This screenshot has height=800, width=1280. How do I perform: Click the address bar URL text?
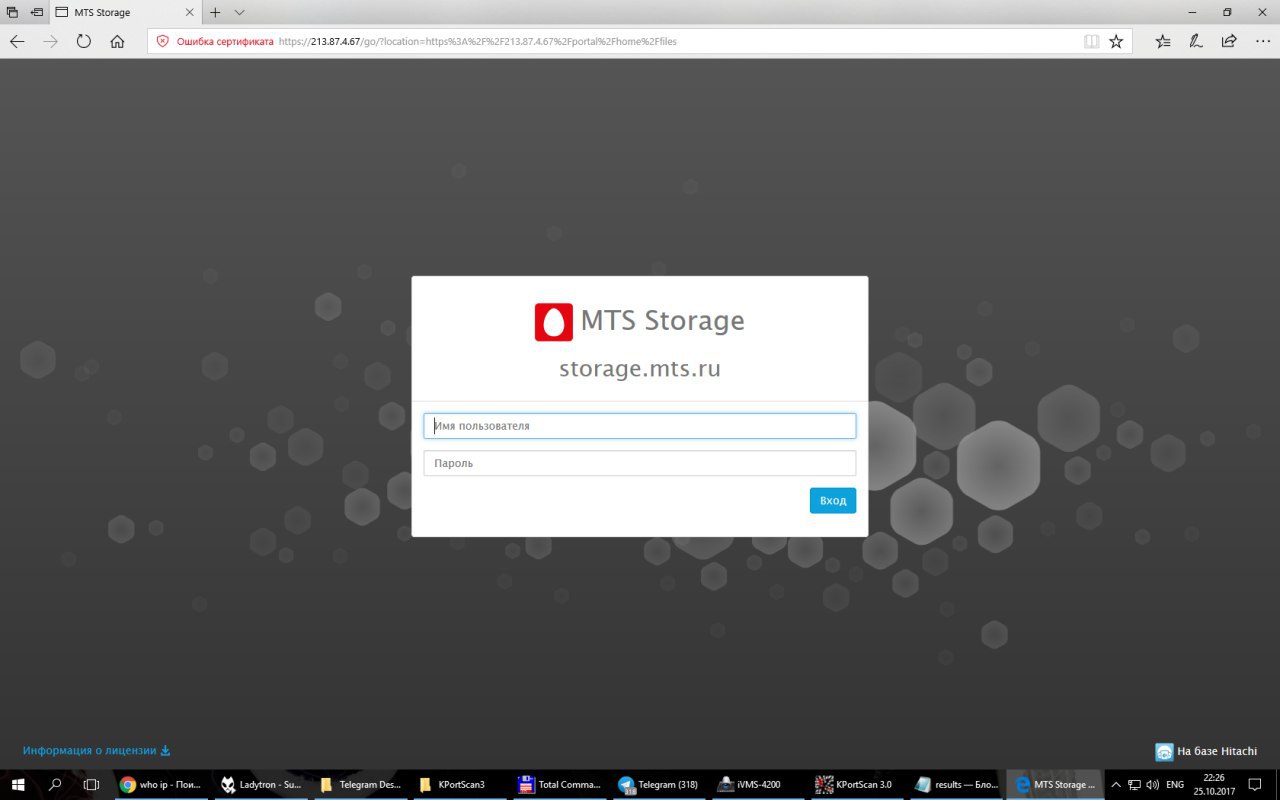[478, 42]
